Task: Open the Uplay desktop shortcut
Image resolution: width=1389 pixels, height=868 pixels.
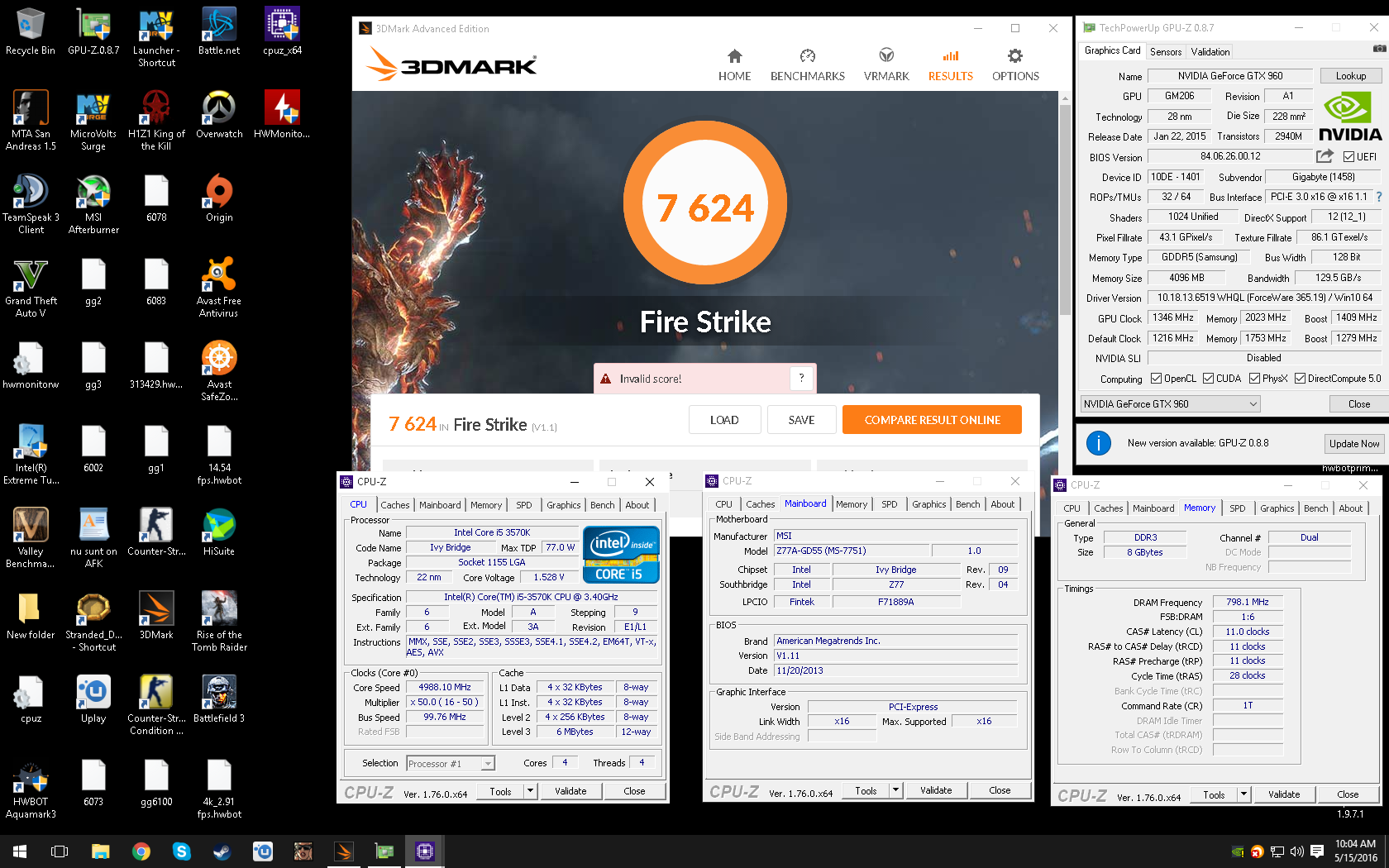Action: [x=93, y=699]
